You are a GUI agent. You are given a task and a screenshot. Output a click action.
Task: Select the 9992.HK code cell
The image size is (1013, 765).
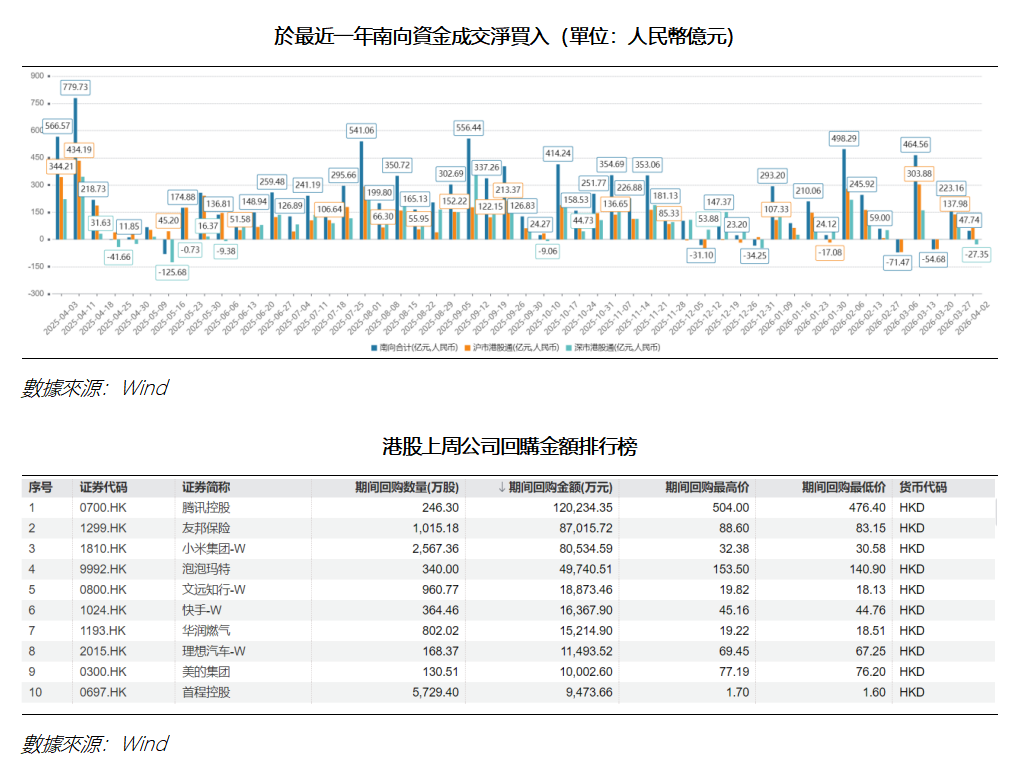103,569
